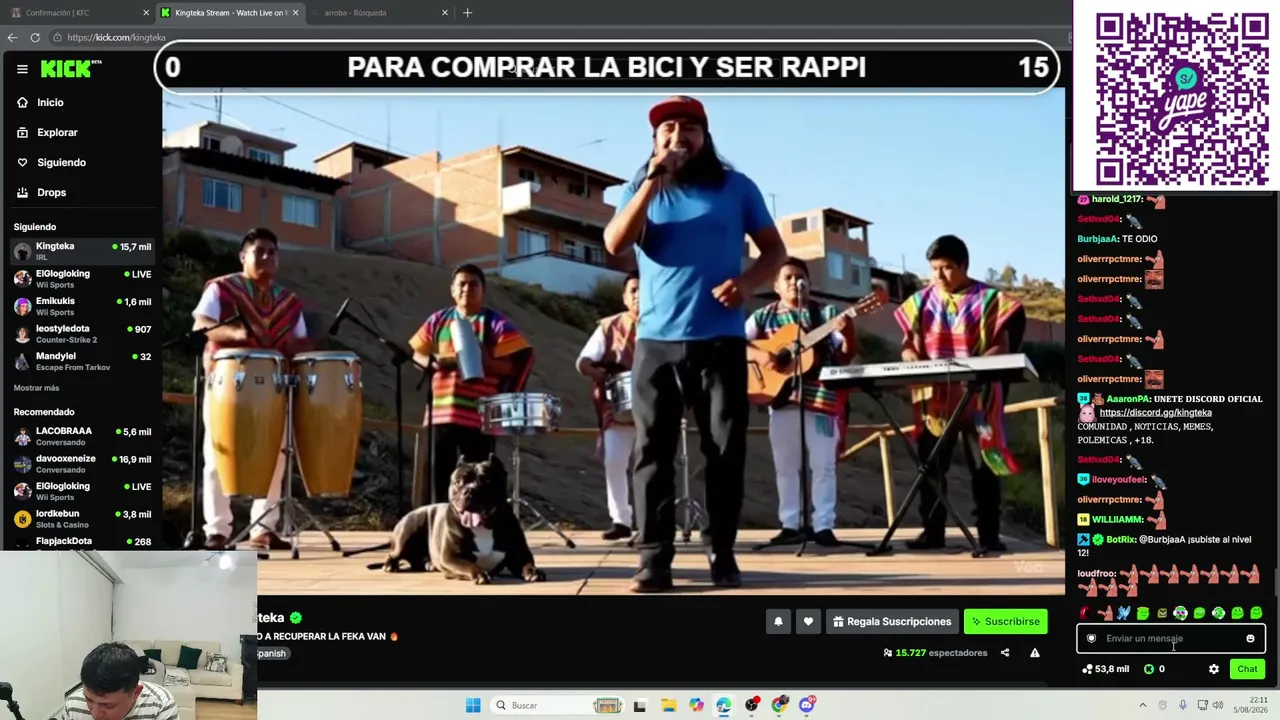The height and width of the screenshot is (720, 1280).
Task: Select the Kingteka Stream browser tab
Action: [230, 13]
